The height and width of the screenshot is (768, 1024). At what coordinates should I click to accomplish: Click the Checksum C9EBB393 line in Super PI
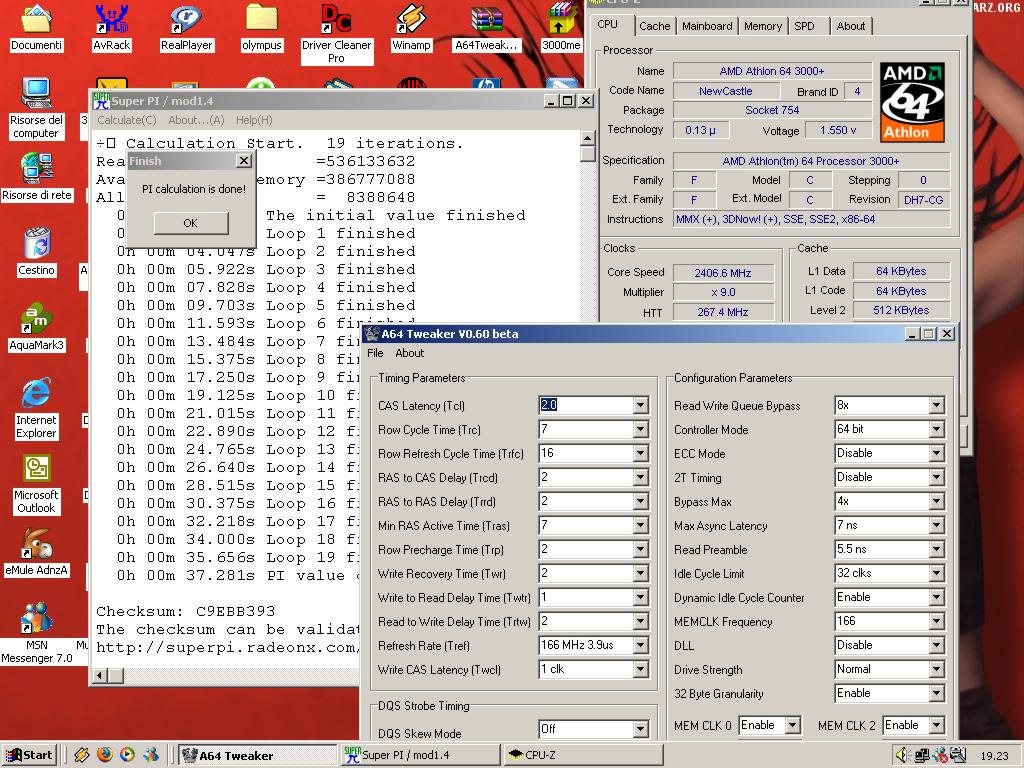[x=185, y=611]
